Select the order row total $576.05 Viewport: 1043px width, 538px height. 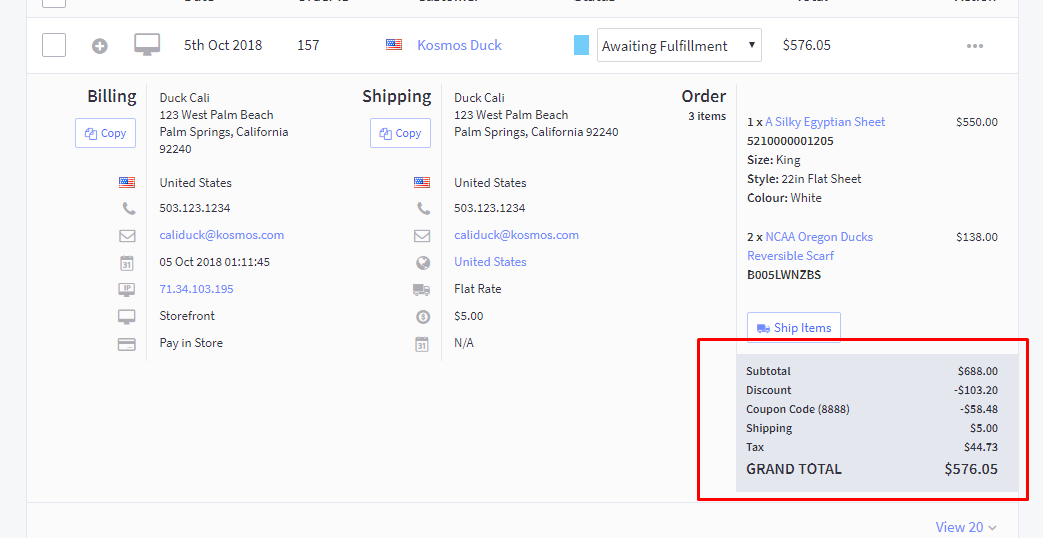pyautogui.click(x=807, y=45)
